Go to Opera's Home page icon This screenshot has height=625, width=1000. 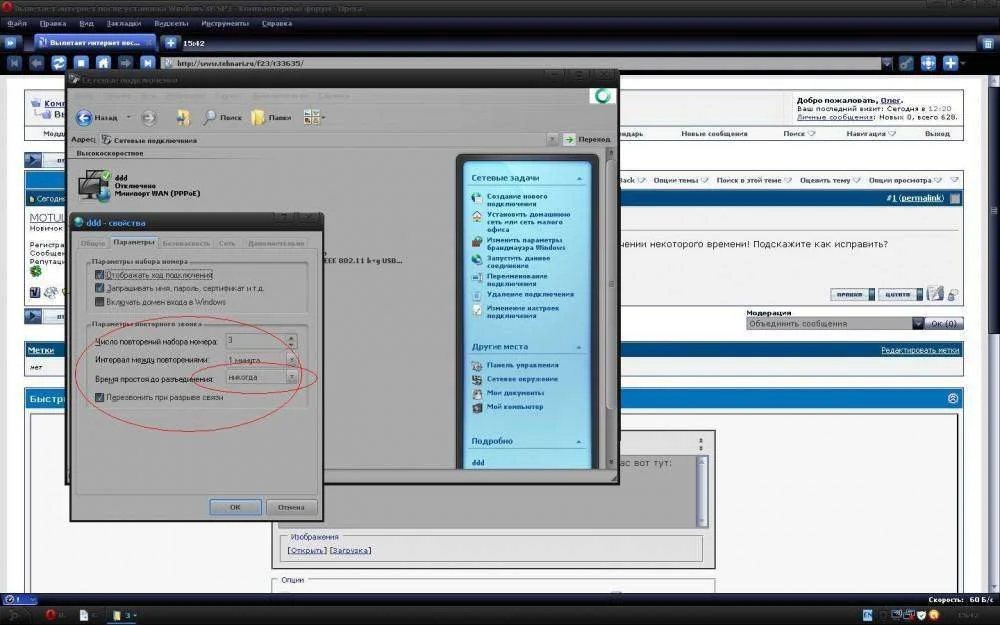click(103, 63)
